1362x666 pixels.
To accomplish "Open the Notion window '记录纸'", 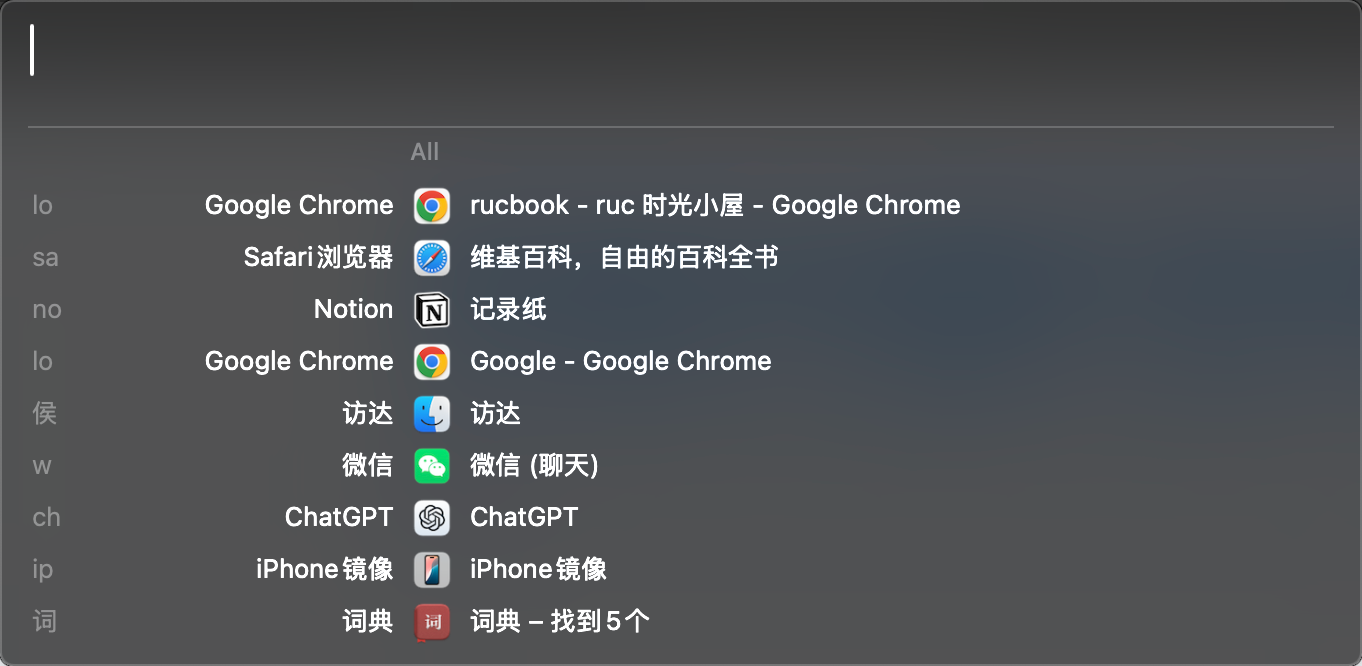I will 508,310.
